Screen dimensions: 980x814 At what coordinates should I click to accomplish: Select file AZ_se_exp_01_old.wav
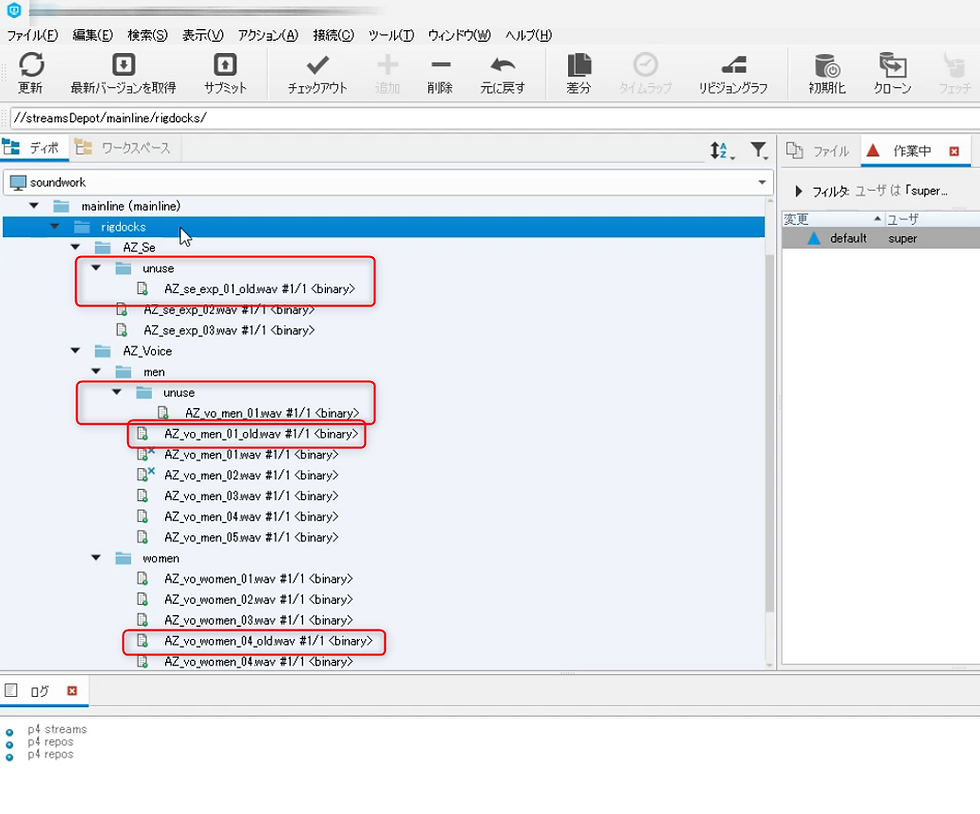pyautogui.click(x=259, y=289)
